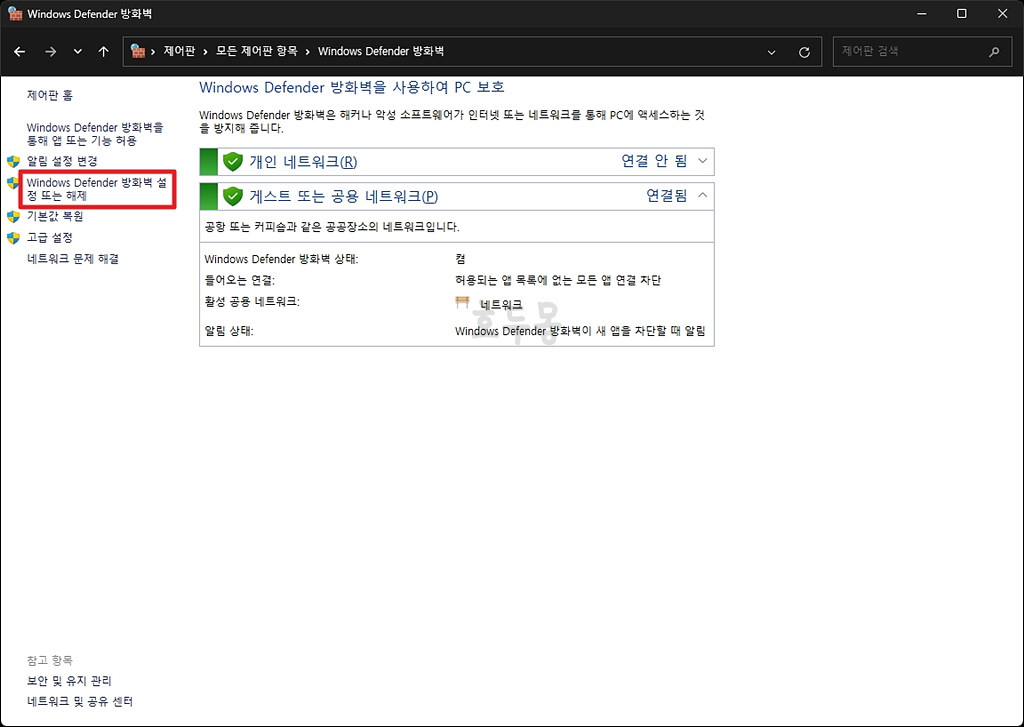Expand the 개인 네트워크 section chevron
The image size is (1024, 727).
click(x=703, y=161)
